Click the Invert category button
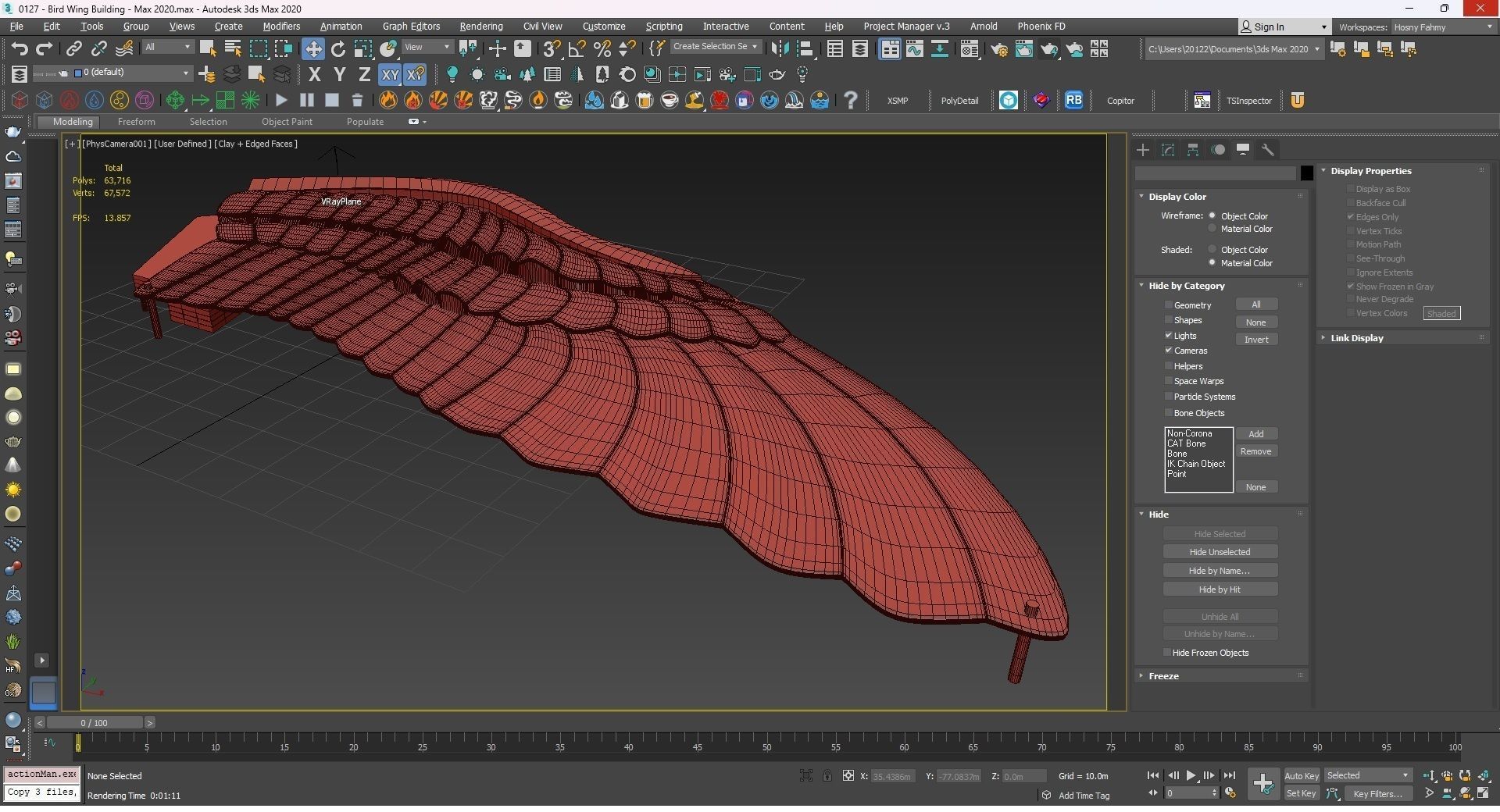This screenshot has height=812, width=1500. [1256, 340]
